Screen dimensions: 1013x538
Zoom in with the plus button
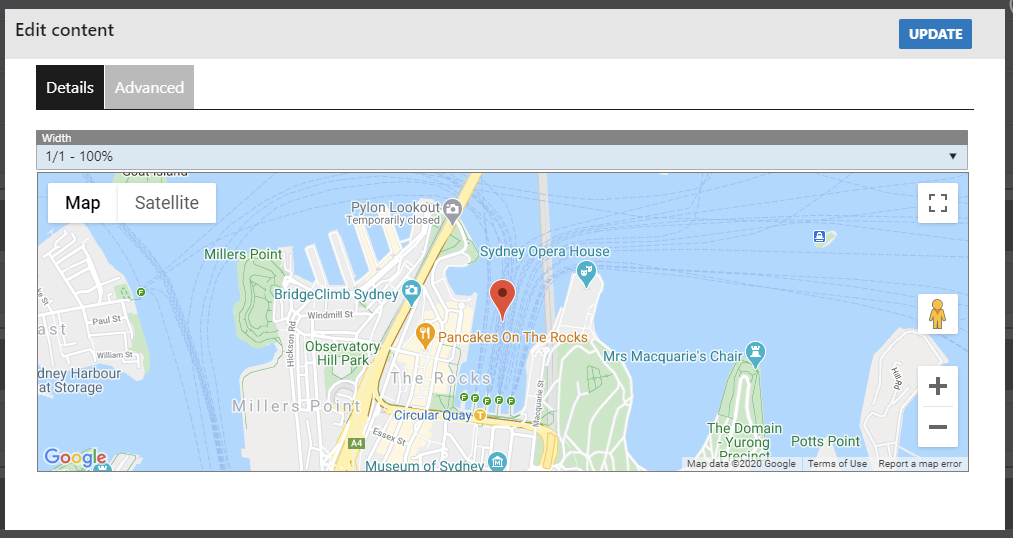(x=937, y=387)
